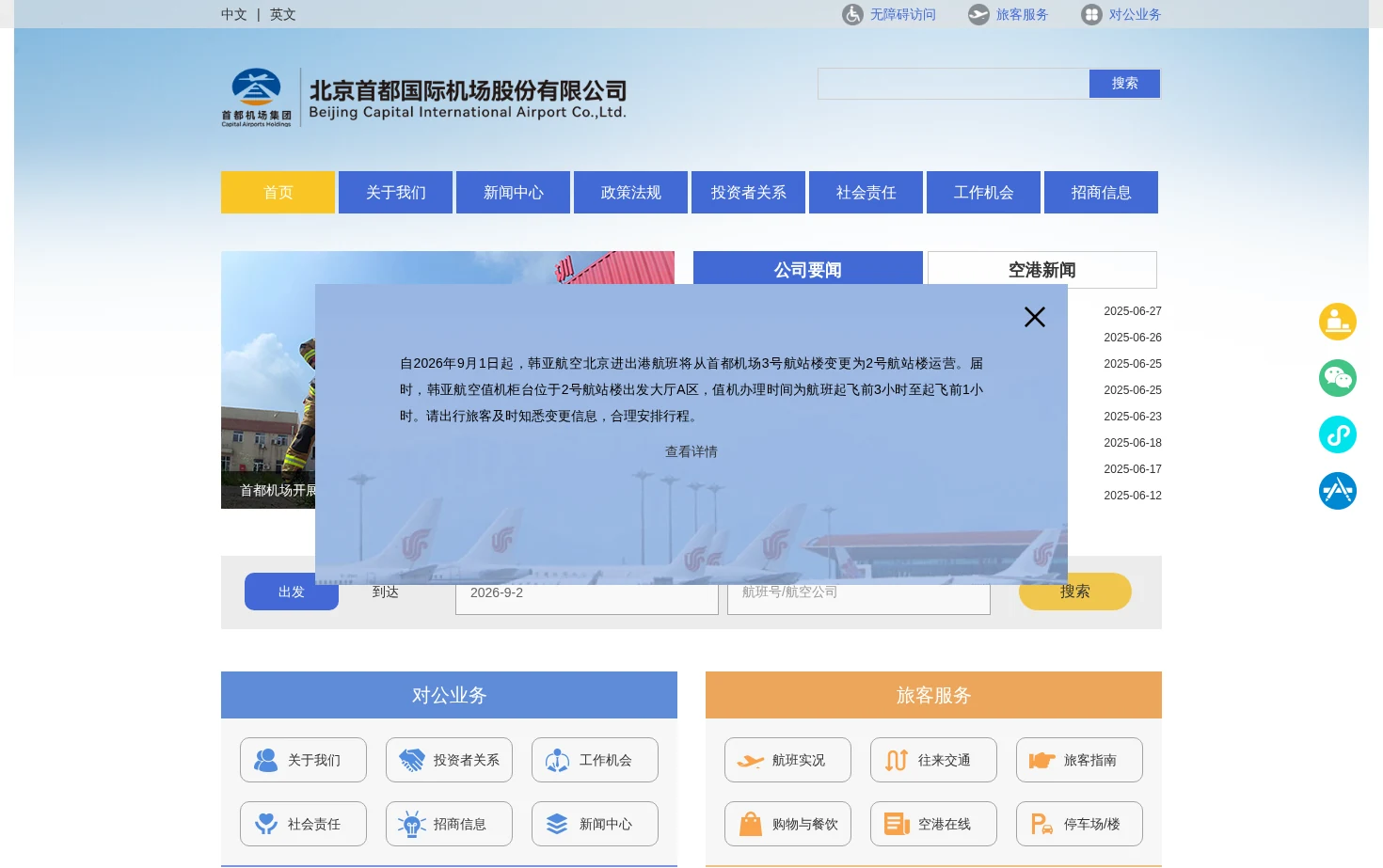Click the news date 2025-06-23
1383x868 pixels.
pyautogui.click(x=1133, y=417)
